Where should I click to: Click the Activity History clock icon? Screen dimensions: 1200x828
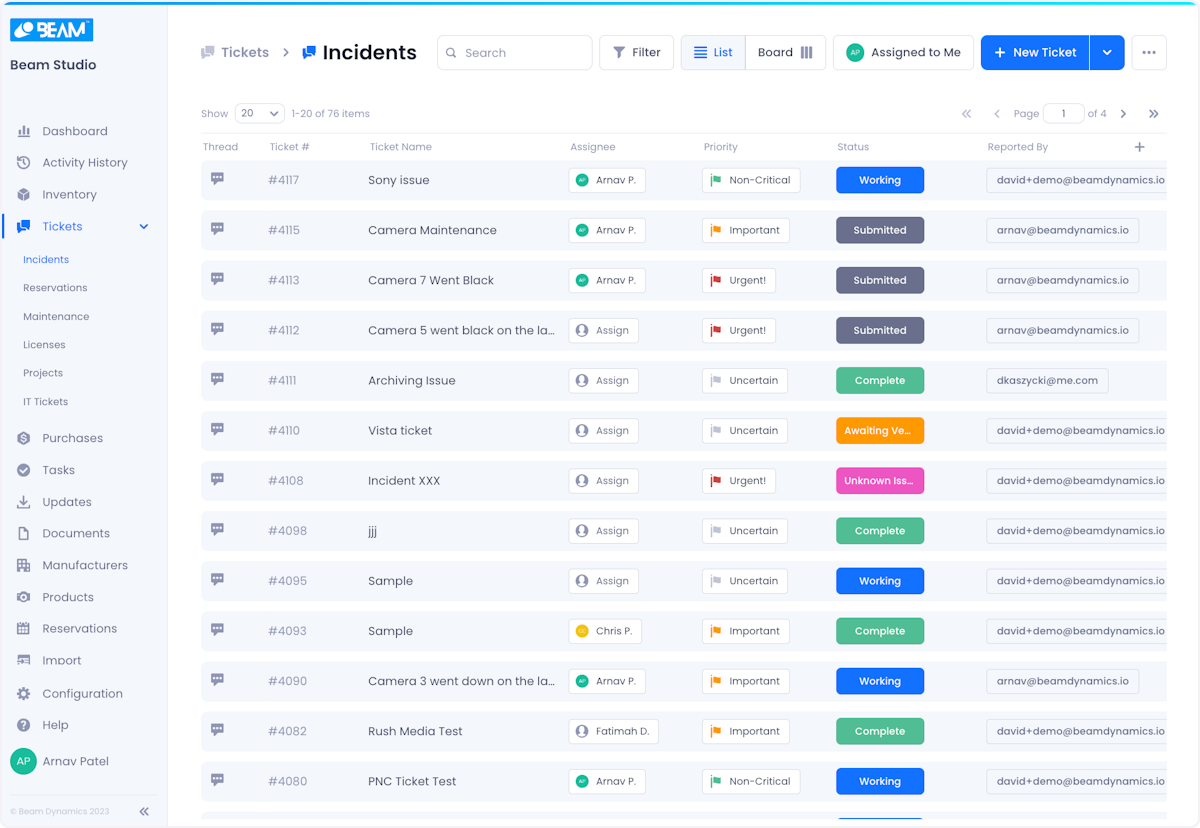(x=24, y=163)
